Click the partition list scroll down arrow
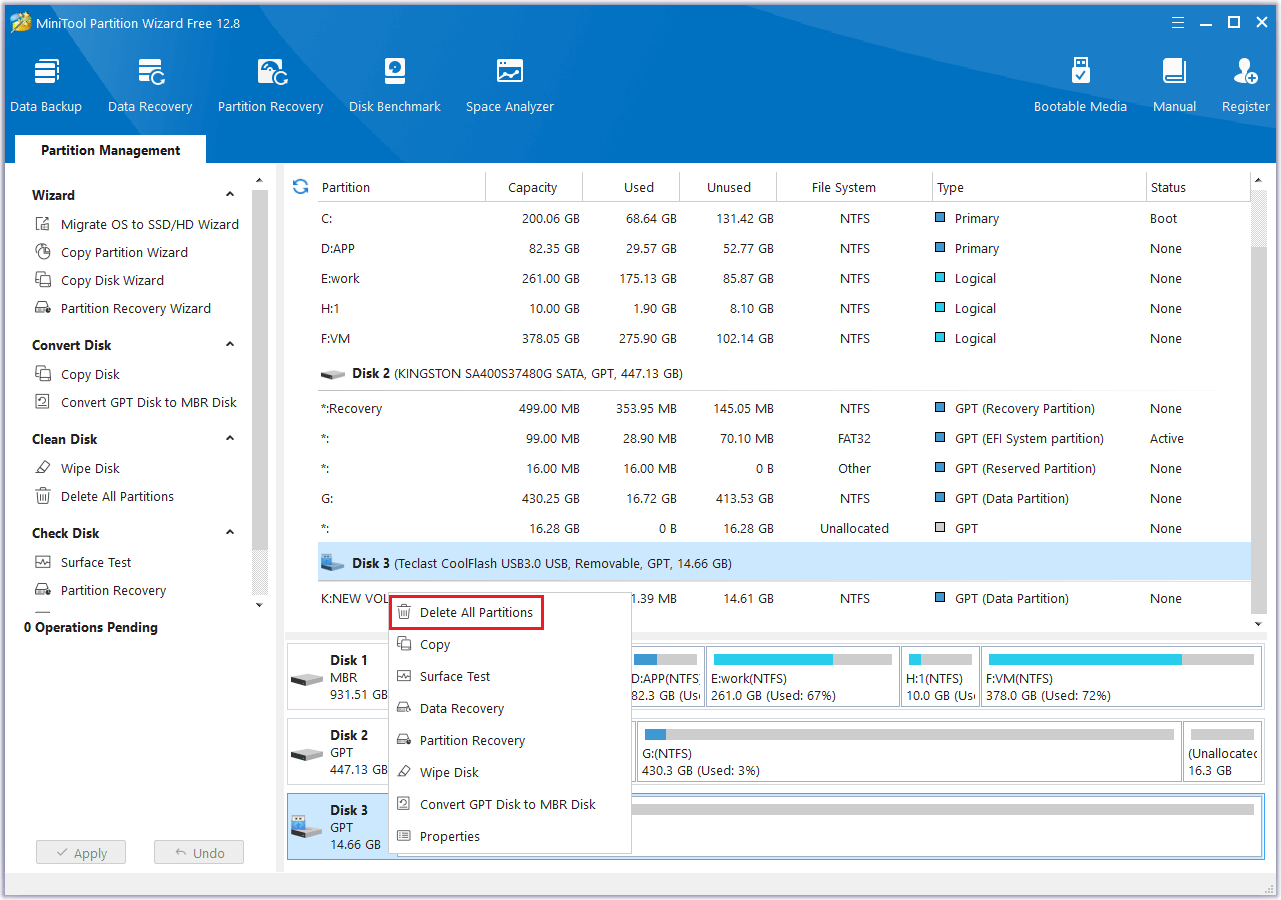The height and width of the screenshot is (900, 1281). coord(1258,624)
